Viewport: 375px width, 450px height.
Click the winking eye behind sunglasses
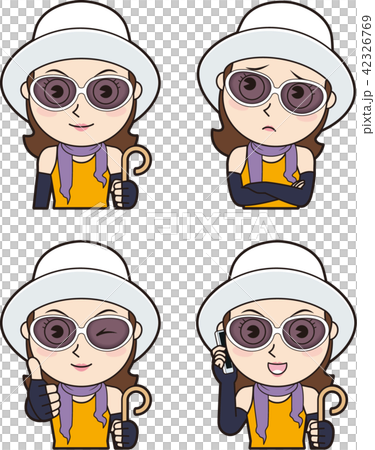pos(107,331)
